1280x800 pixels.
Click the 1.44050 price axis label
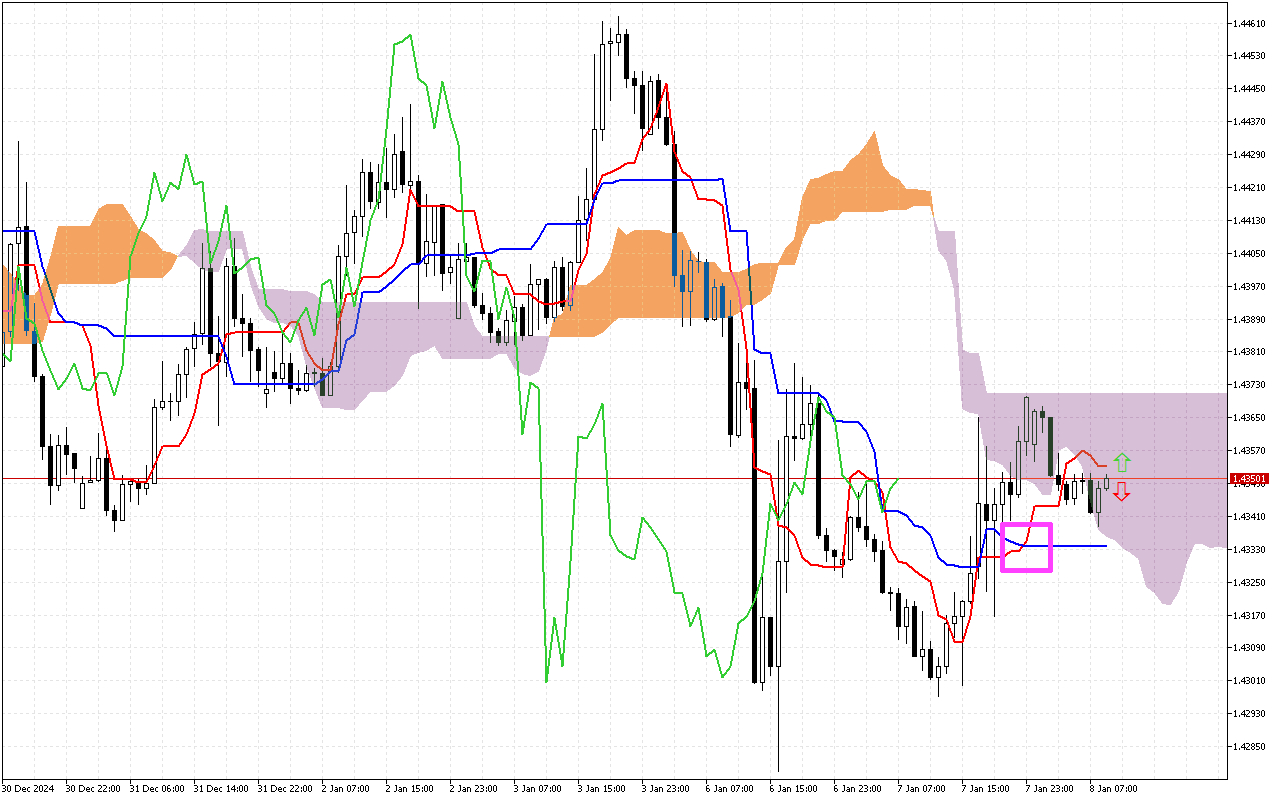click(x=1250, y=253)
